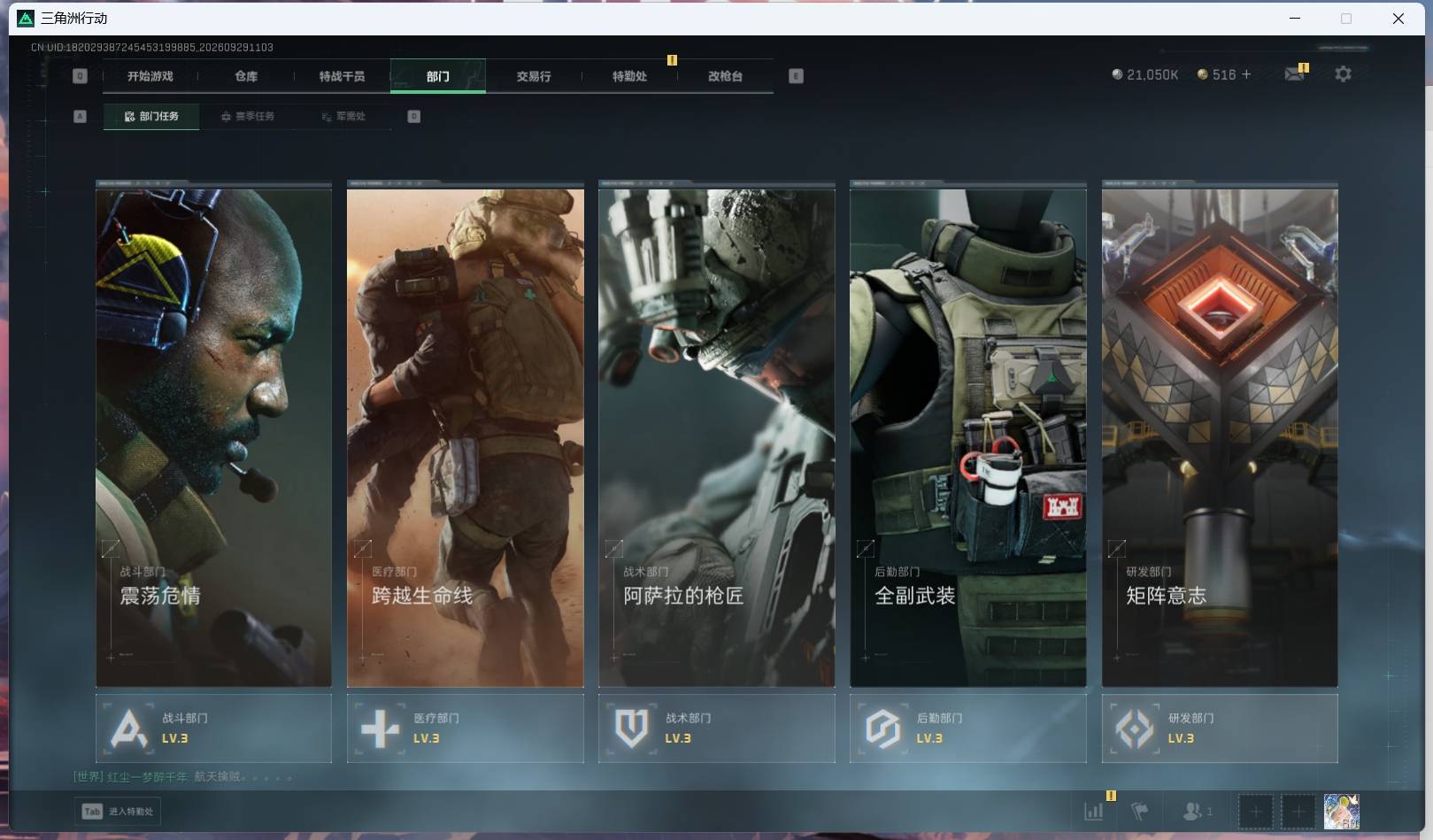Viewport: 1433px width, 840px height.
Task: Open the statistics bar chart icon
Action: pyautogui.click(x=1094, y=811)
